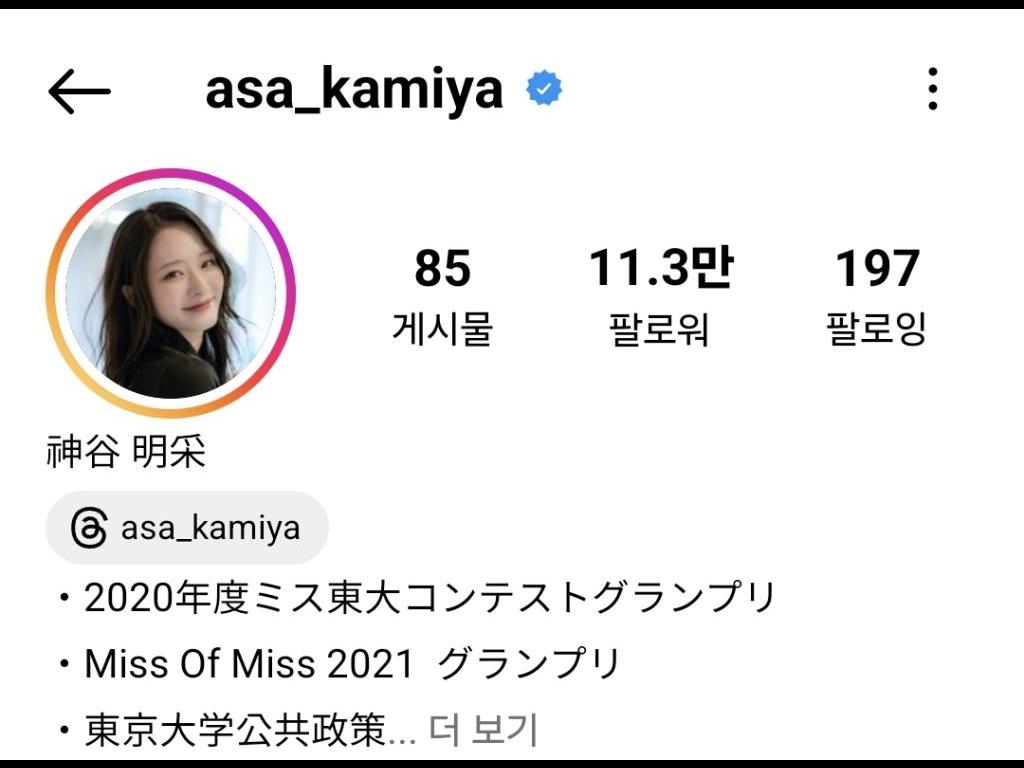Click the truncated 東京大学公共政策 bio line

pyautogui.click(x=250, y=730)
